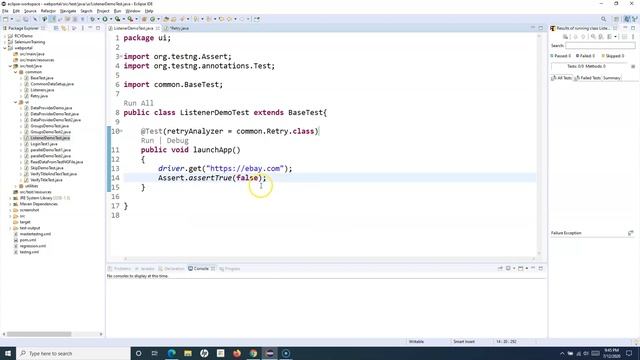Image resolution: width=640 pixels, height=360 pixels.
Task: Open the Navigate menu
Action: 68,11
